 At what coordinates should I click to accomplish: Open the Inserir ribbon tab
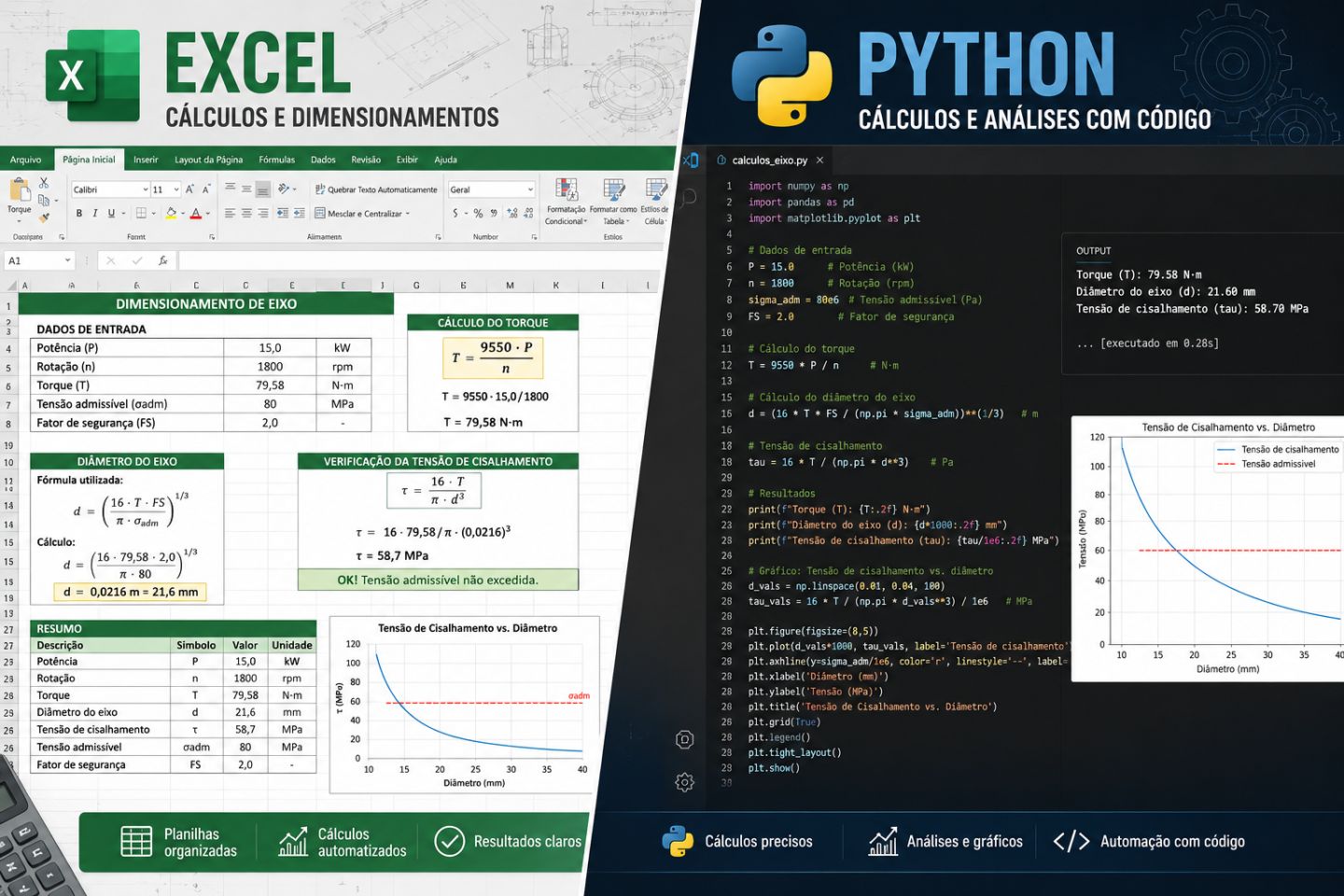[x=146, y=160]
